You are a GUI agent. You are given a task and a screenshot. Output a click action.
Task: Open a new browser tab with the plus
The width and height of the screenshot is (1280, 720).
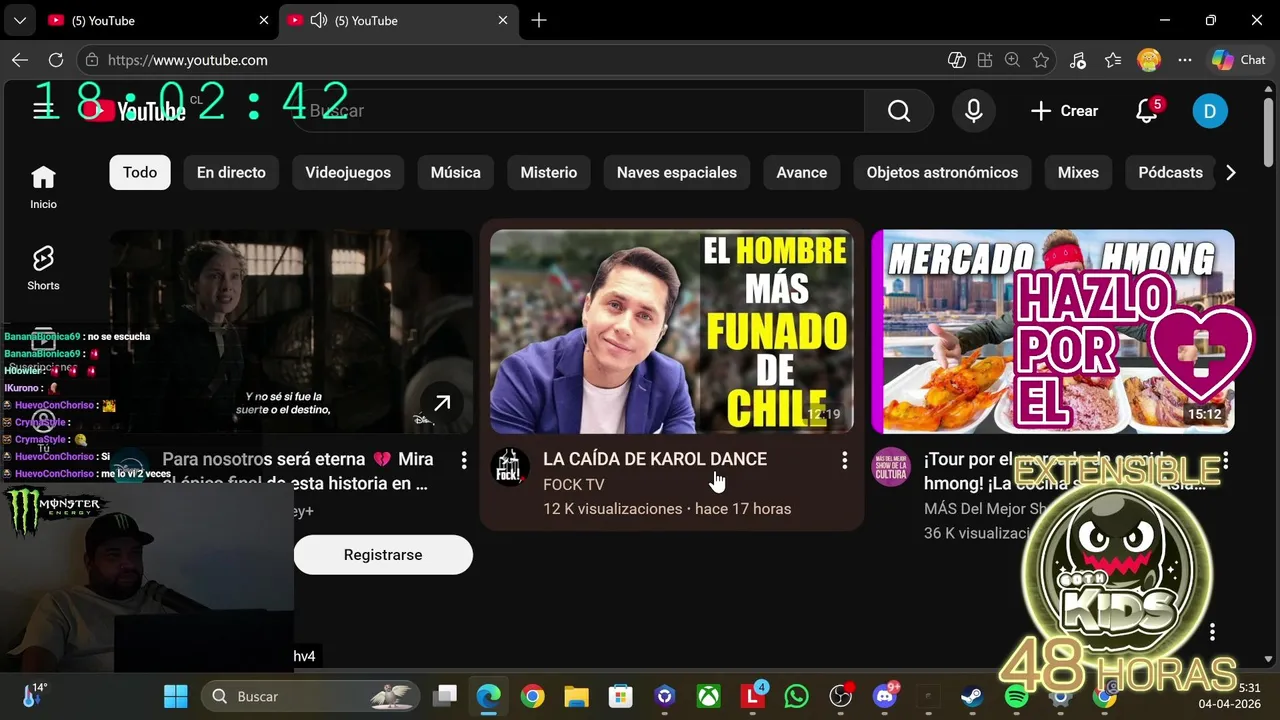539,20
